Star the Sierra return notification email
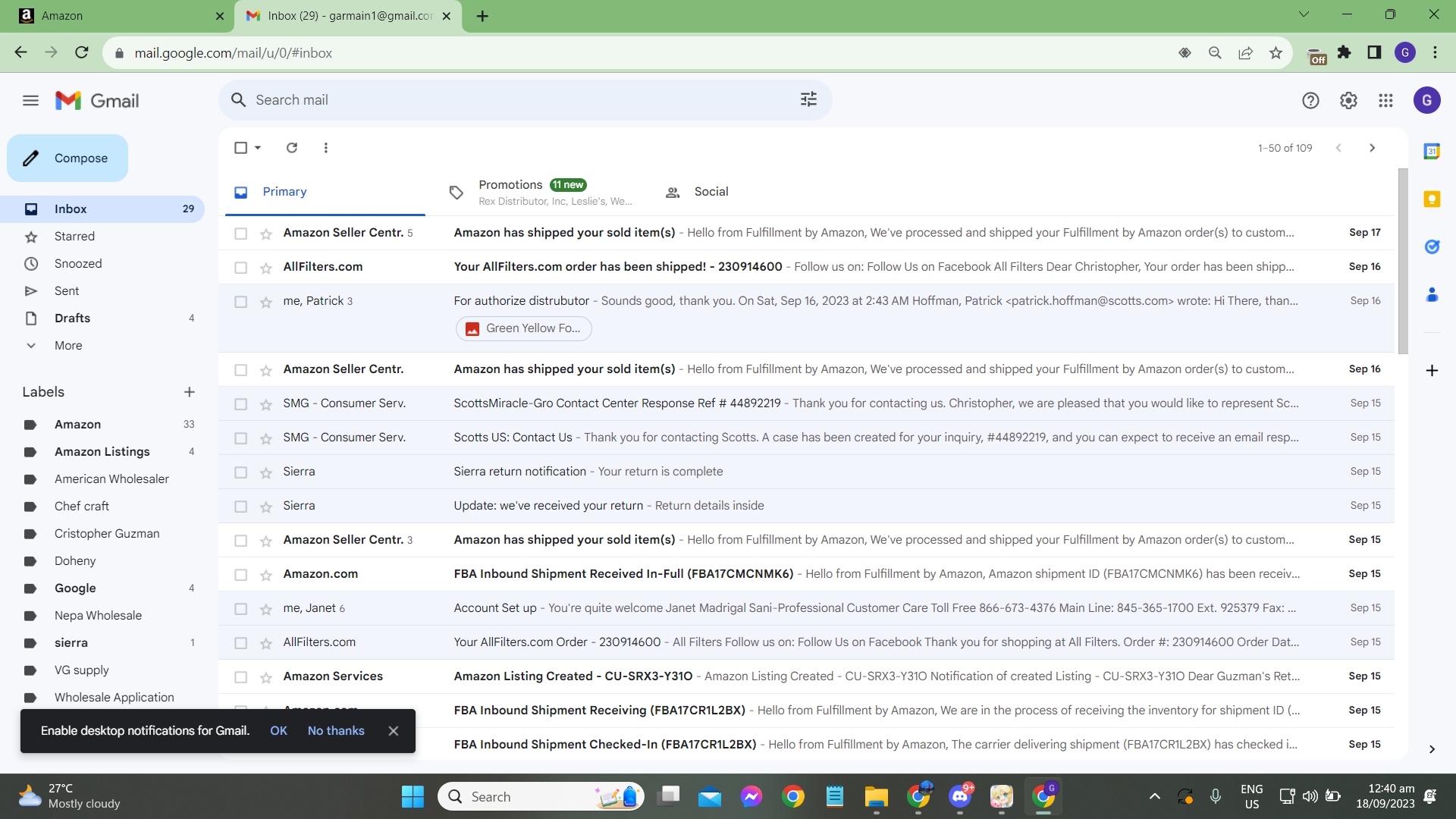1456x819 pixels. (266, 472)
